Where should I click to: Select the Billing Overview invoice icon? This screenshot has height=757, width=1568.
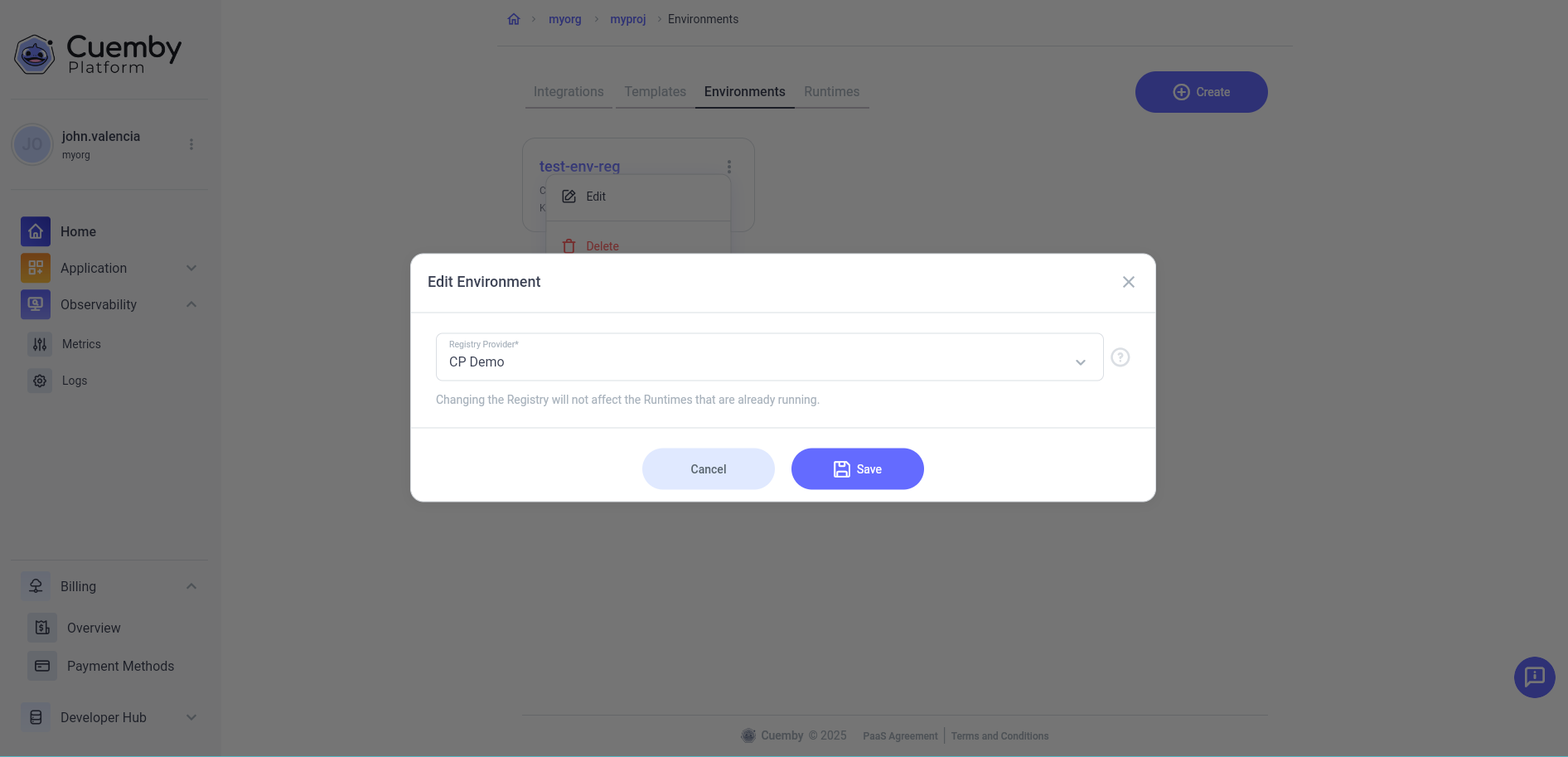click(x=41, y=628)
